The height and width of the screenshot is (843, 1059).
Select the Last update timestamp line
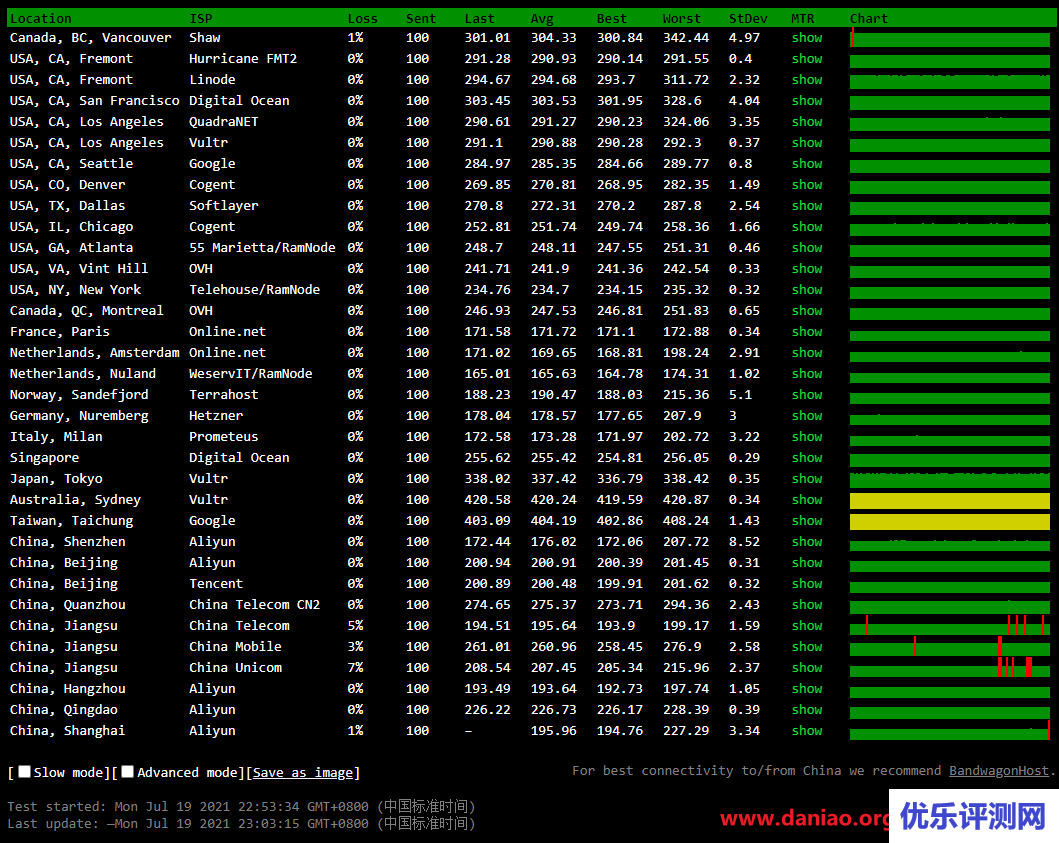(242, 824)
